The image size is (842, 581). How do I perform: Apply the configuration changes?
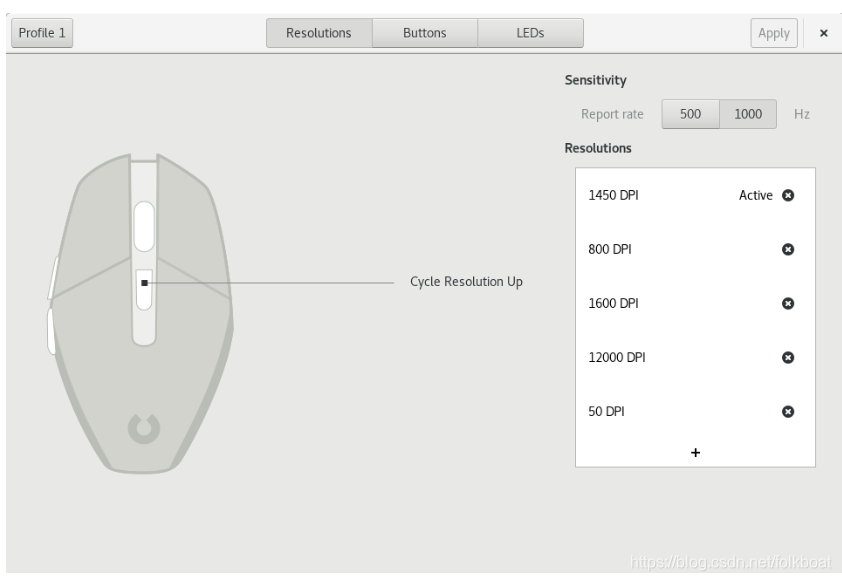[774, 33]
